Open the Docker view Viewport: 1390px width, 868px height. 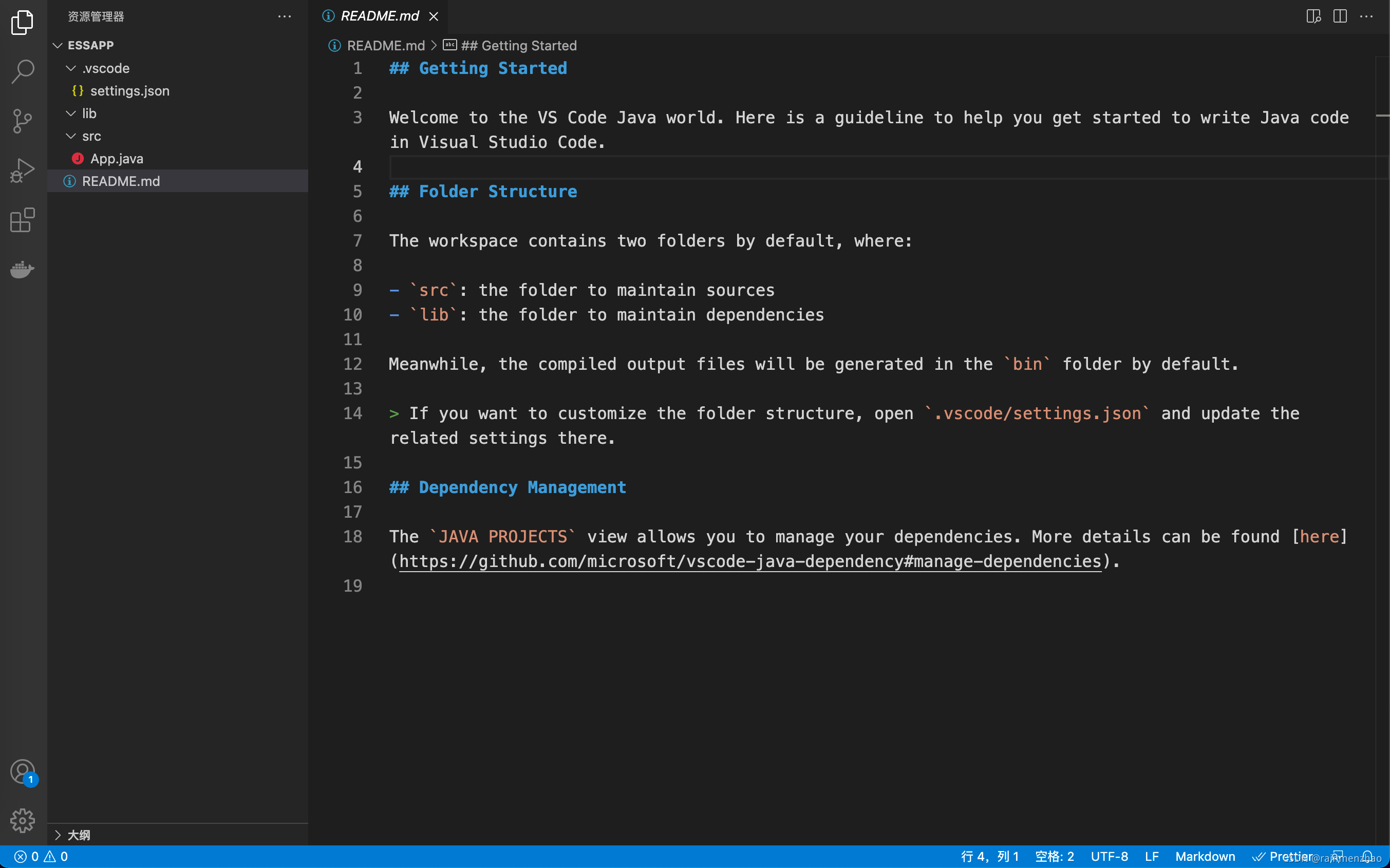pos(23,269)
